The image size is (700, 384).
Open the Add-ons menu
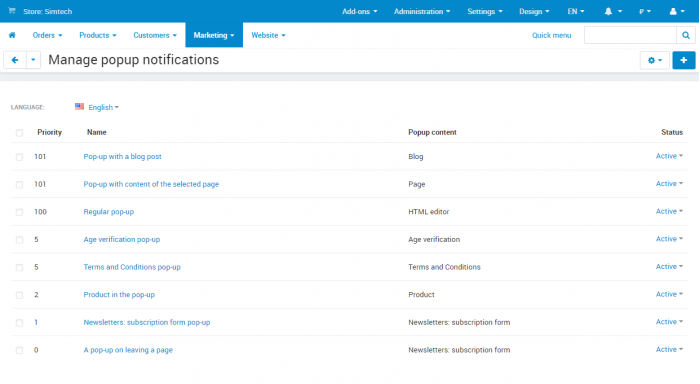point(359,12)
